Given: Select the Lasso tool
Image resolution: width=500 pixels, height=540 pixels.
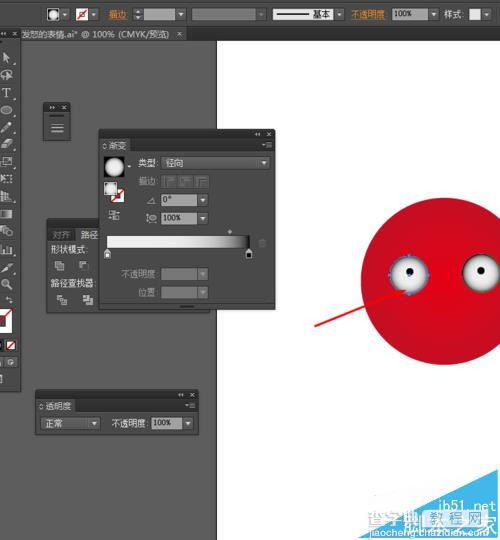Looking at the screenshot, I should tap(7, 75).
